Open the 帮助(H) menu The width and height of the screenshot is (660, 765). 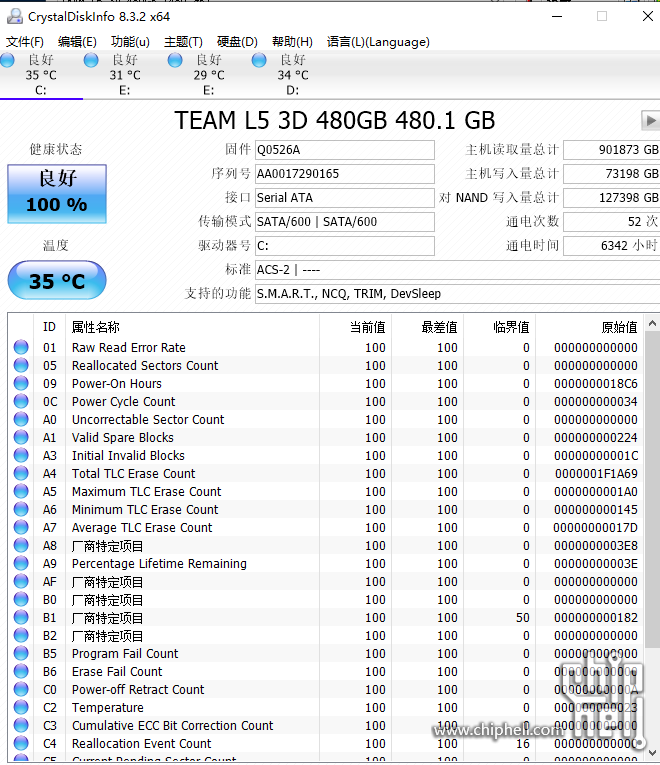click(x=292, y=42)
